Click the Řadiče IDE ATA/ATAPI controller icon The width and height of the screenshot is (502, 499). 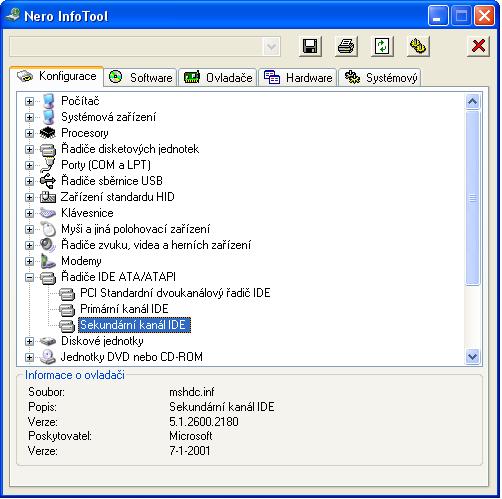[48, 277]
